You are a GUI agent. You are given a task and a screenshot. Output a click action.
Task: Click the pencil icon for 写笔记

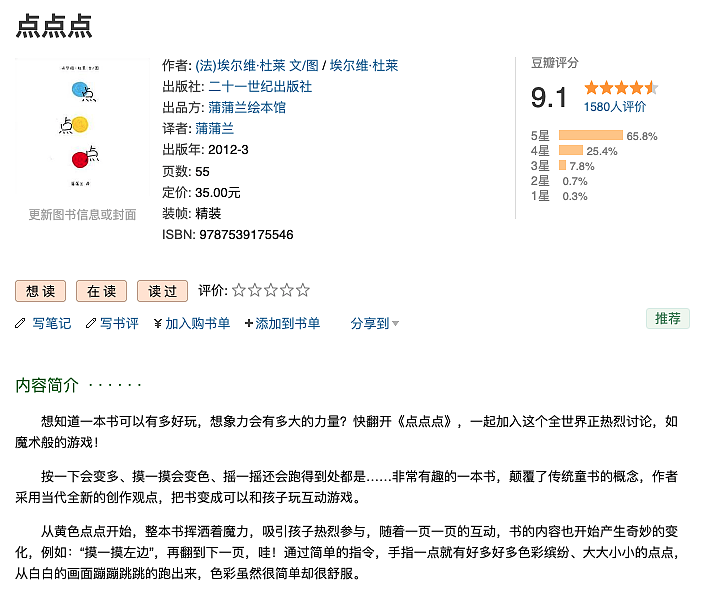click(21, 323)
